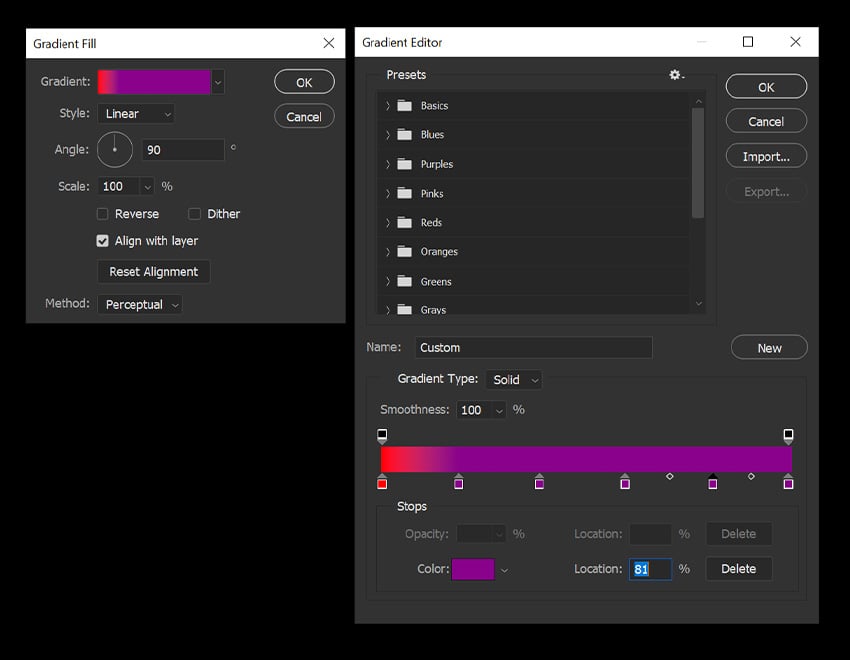Select the red color stop
The height and width of the screenshot is (660, 850).
pos(382,484)
